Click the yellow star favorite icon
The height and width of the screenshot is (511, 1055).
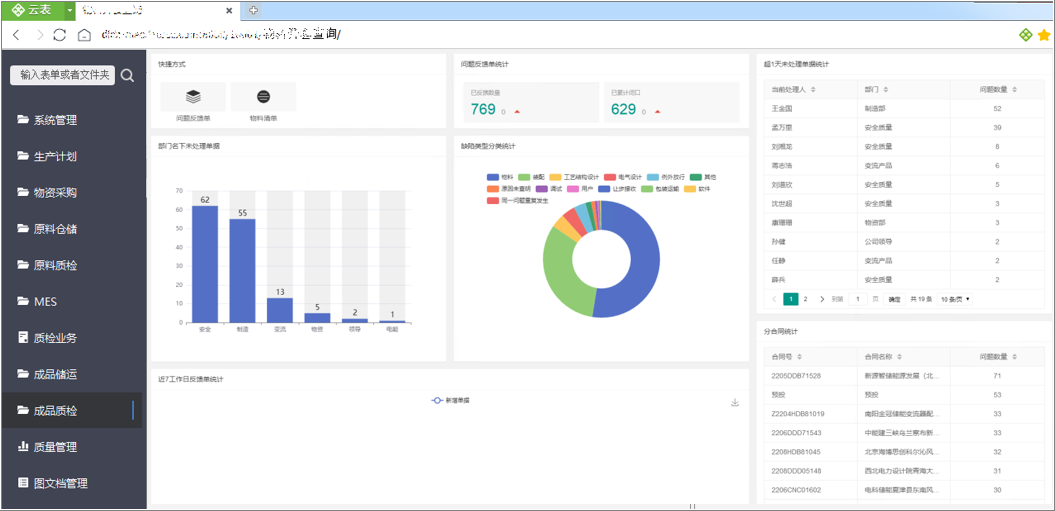(1044, 35)
